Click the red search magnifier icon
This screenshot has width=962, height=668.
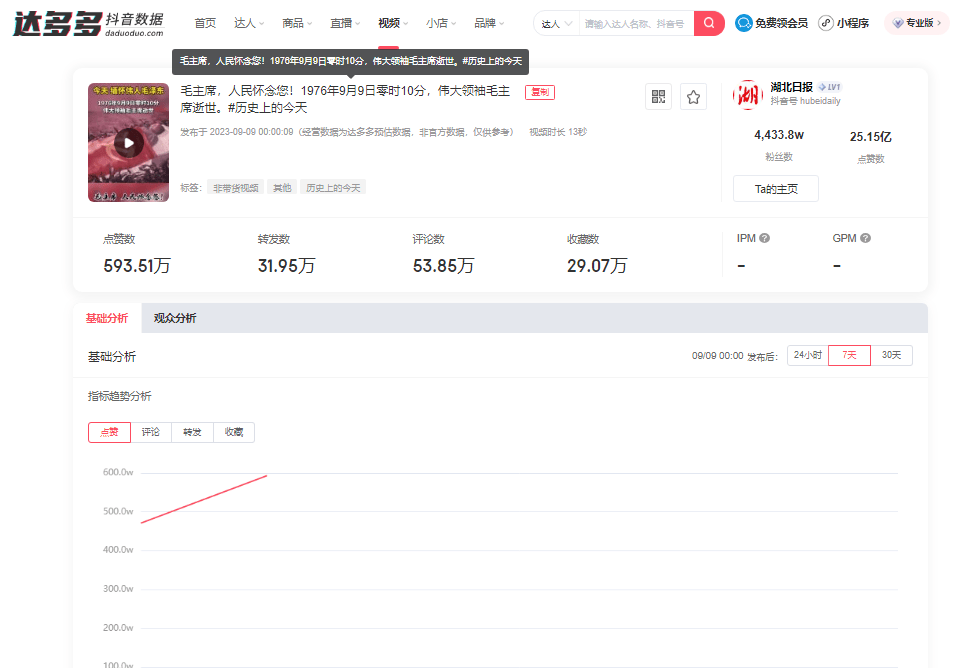click(x=708, y=22)
